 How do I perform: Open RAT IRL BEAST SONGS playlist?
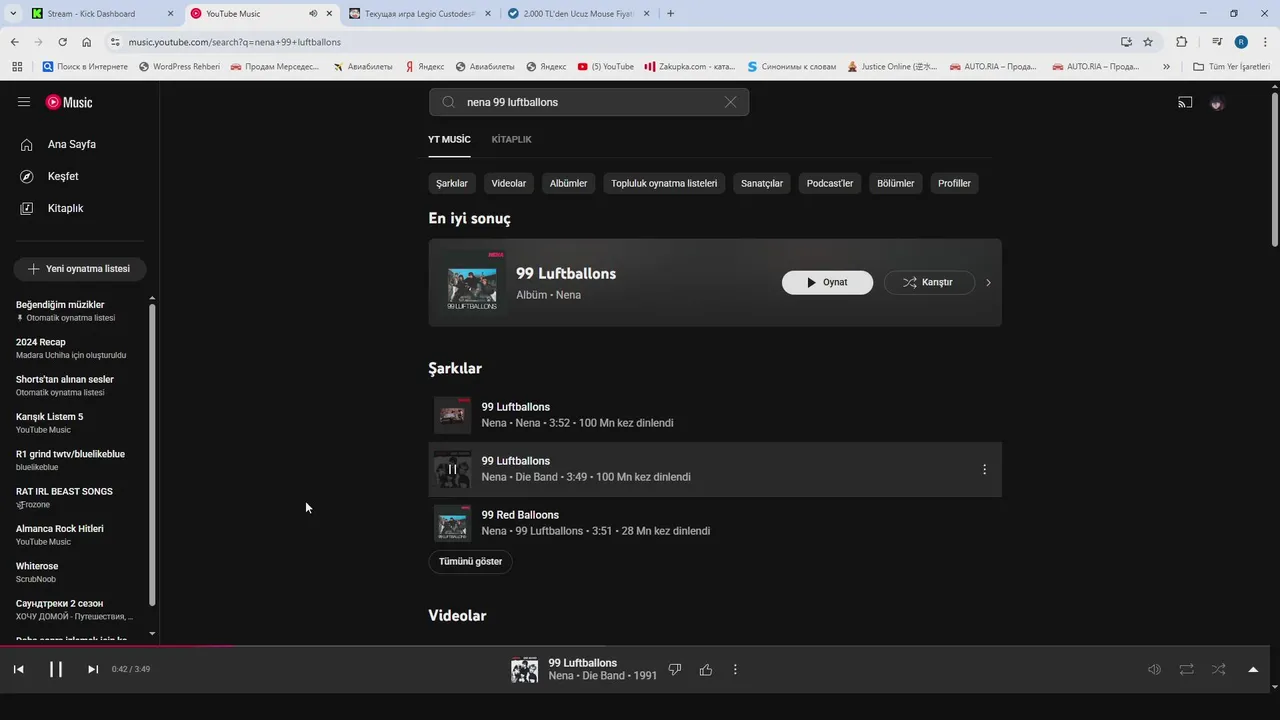tap(64, 492)
